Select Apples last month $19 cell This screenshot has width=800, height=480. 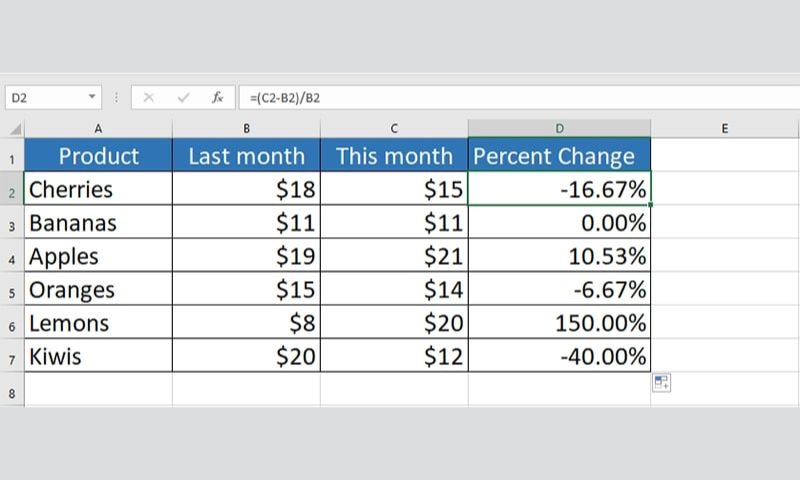coord(246,256)
